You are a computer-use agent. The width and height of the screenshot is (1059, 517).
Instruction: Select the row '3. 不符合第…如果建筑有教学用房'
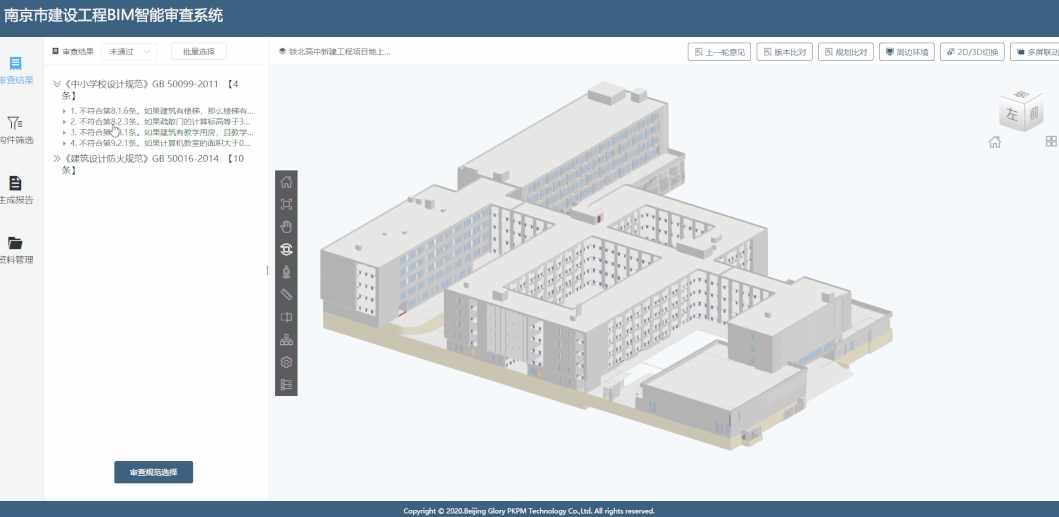161,132
